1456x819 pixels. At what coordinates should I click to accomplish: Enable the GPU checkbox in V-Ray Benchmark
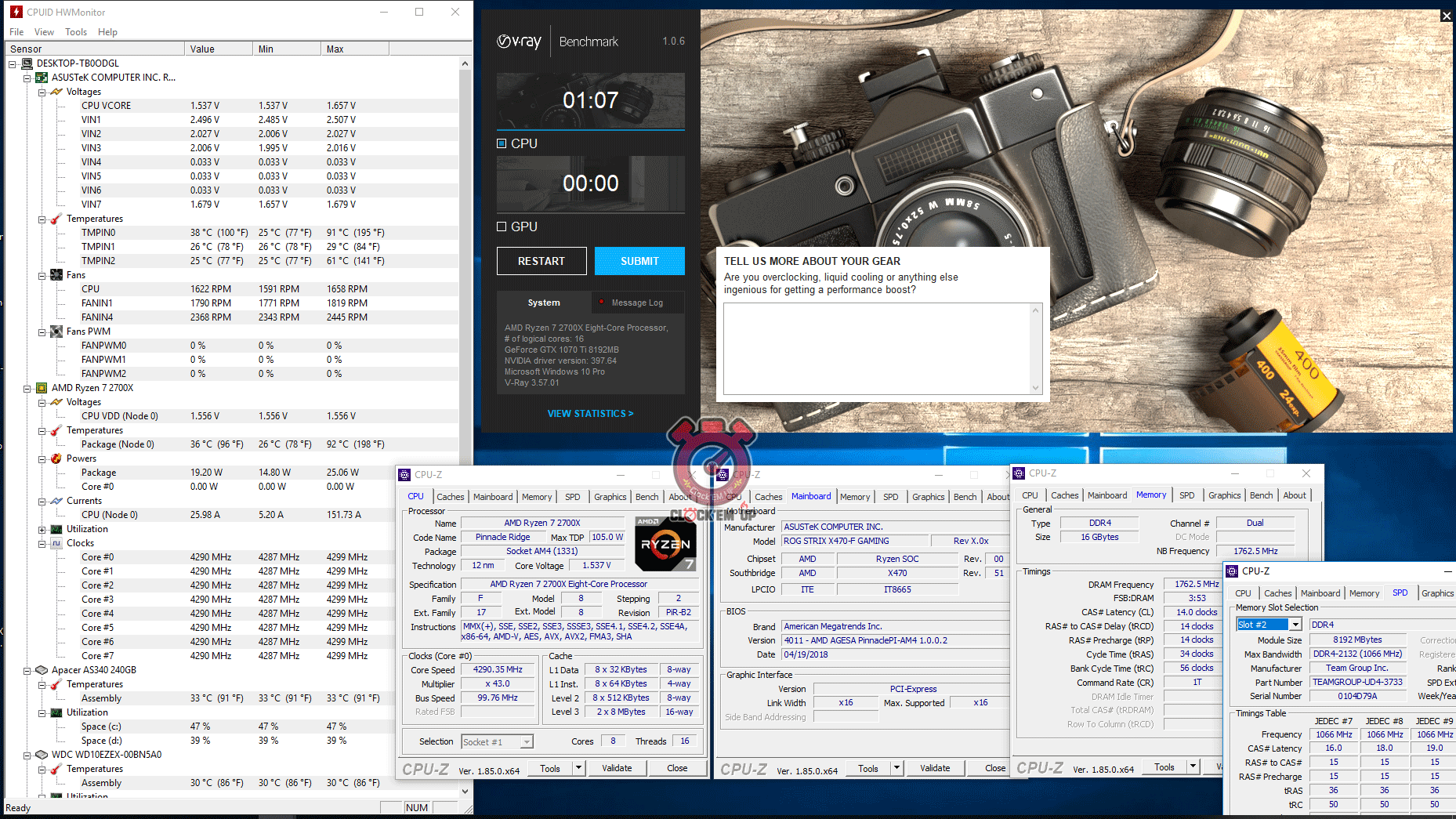pos(502,226)
